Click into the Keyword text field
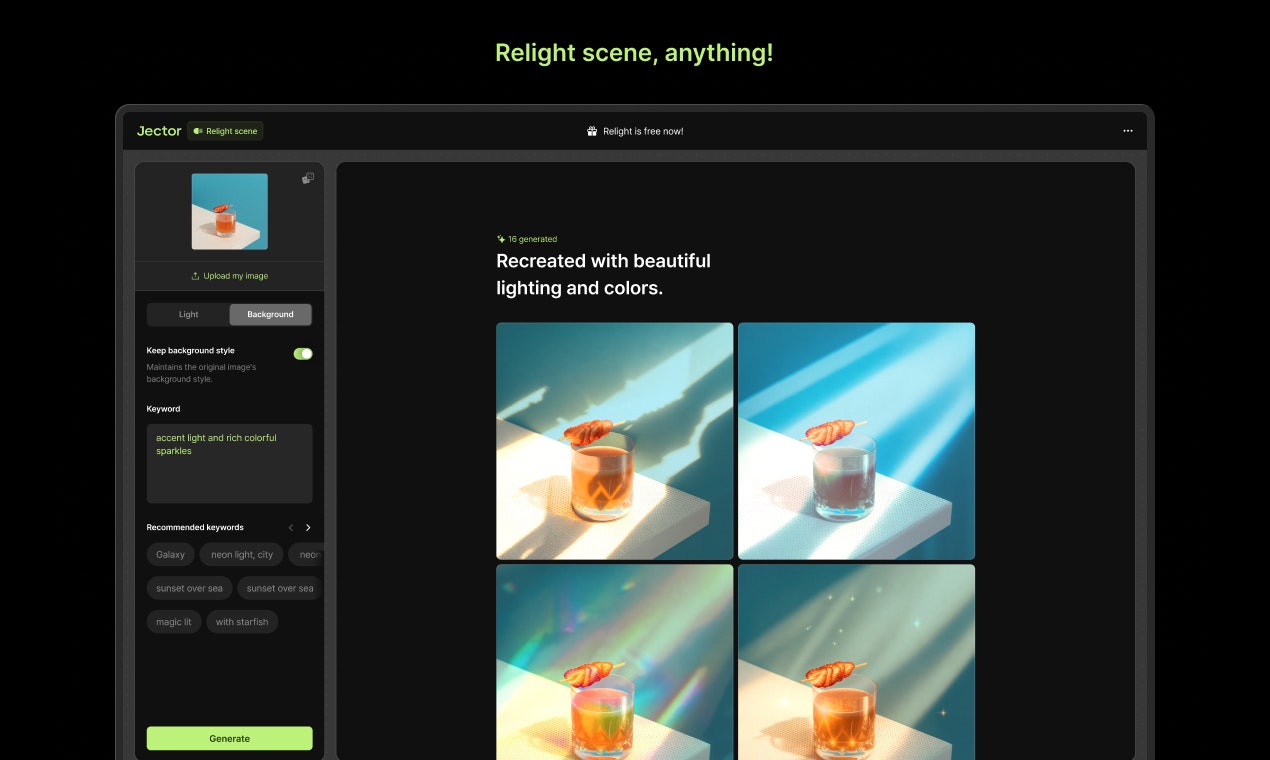 (230, 463)
